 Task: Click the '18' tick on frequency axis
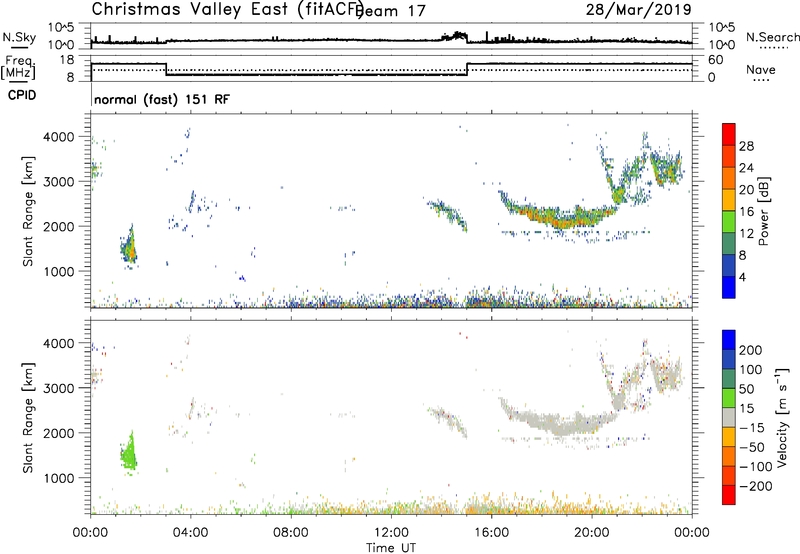click(x=67, y=60)
